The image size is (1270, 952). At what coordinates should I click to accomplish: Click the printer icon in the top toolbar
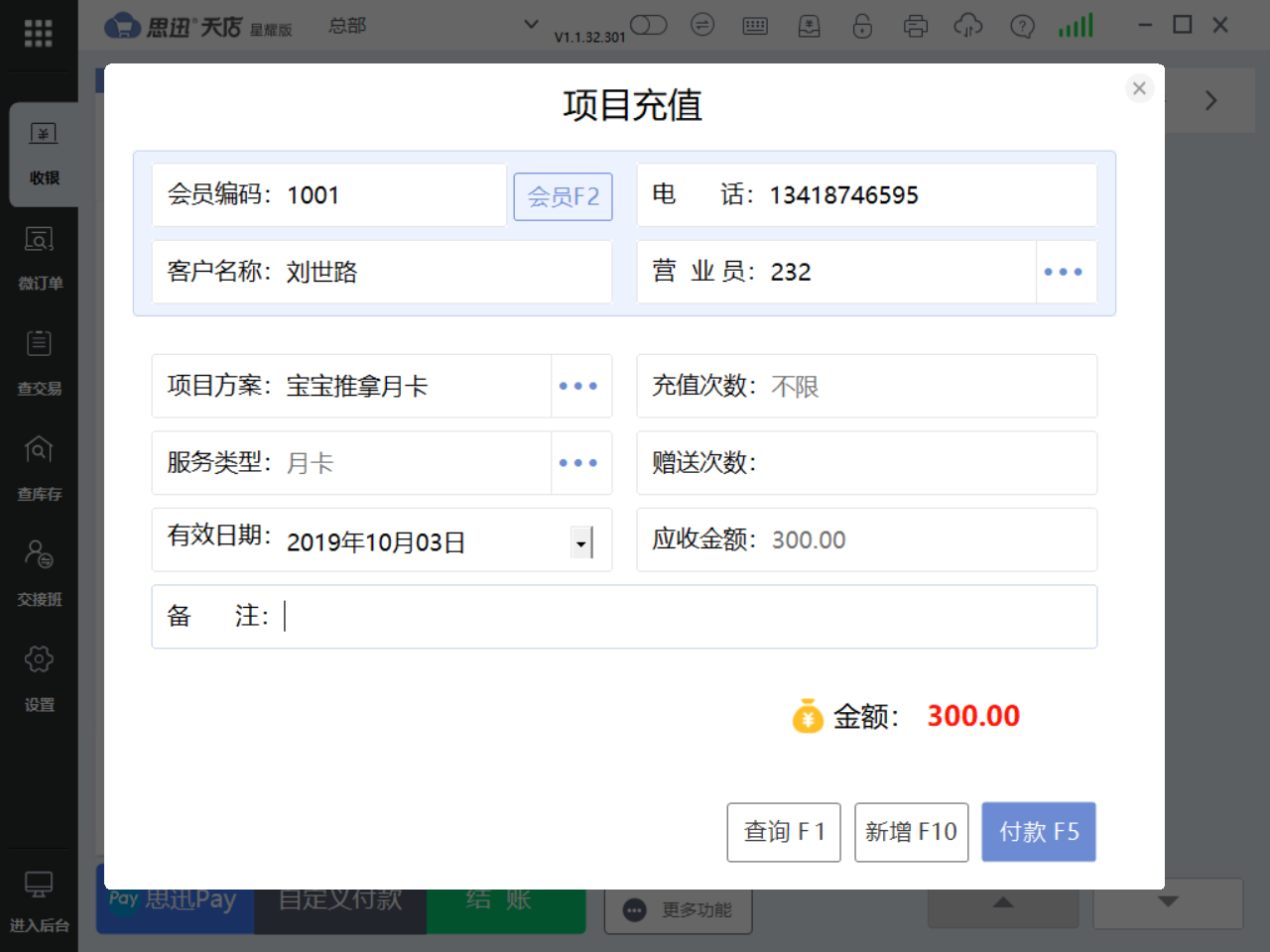[x=916, y=25]
